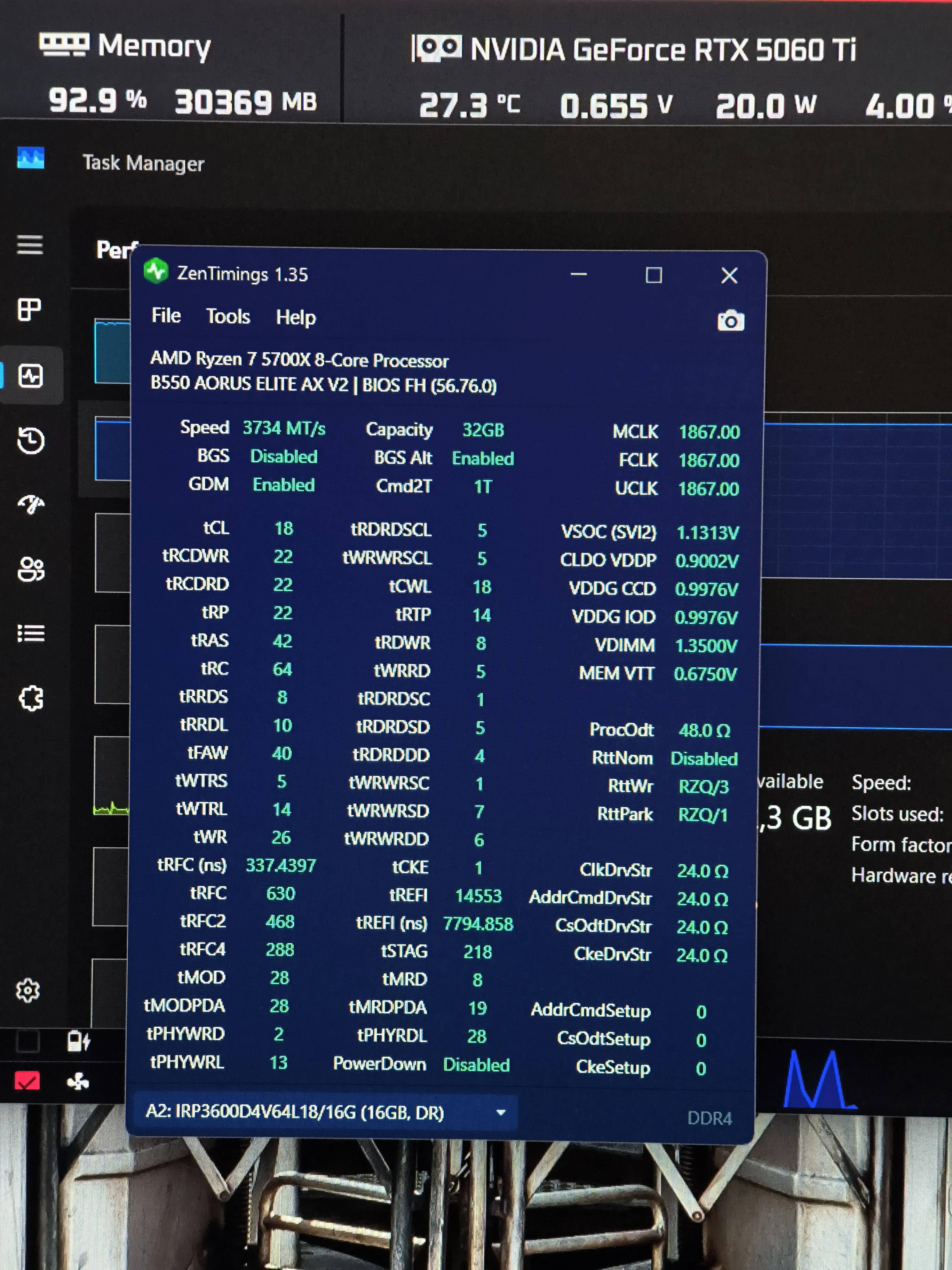Uncheck the red checked fan checkbox
The height and width of the screenshot is (1270, 952).
click(x=27, y=1081)
